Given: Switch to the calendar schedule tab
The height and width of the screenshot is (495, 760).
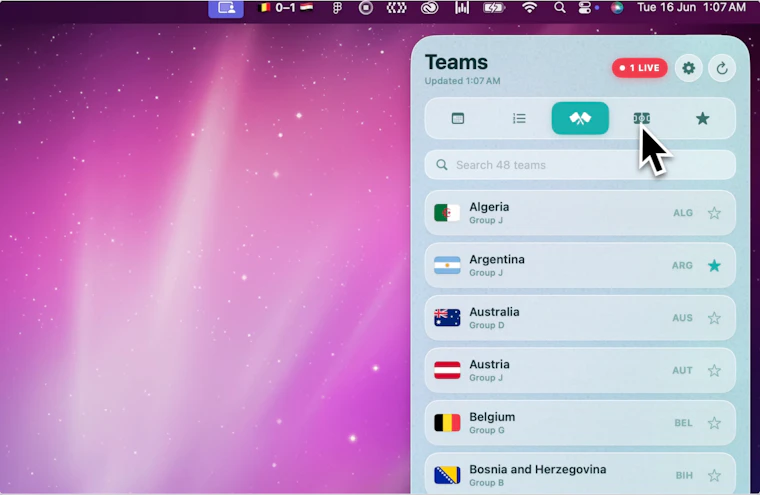Looking at the screenshot, I should (x=458, y=118).
